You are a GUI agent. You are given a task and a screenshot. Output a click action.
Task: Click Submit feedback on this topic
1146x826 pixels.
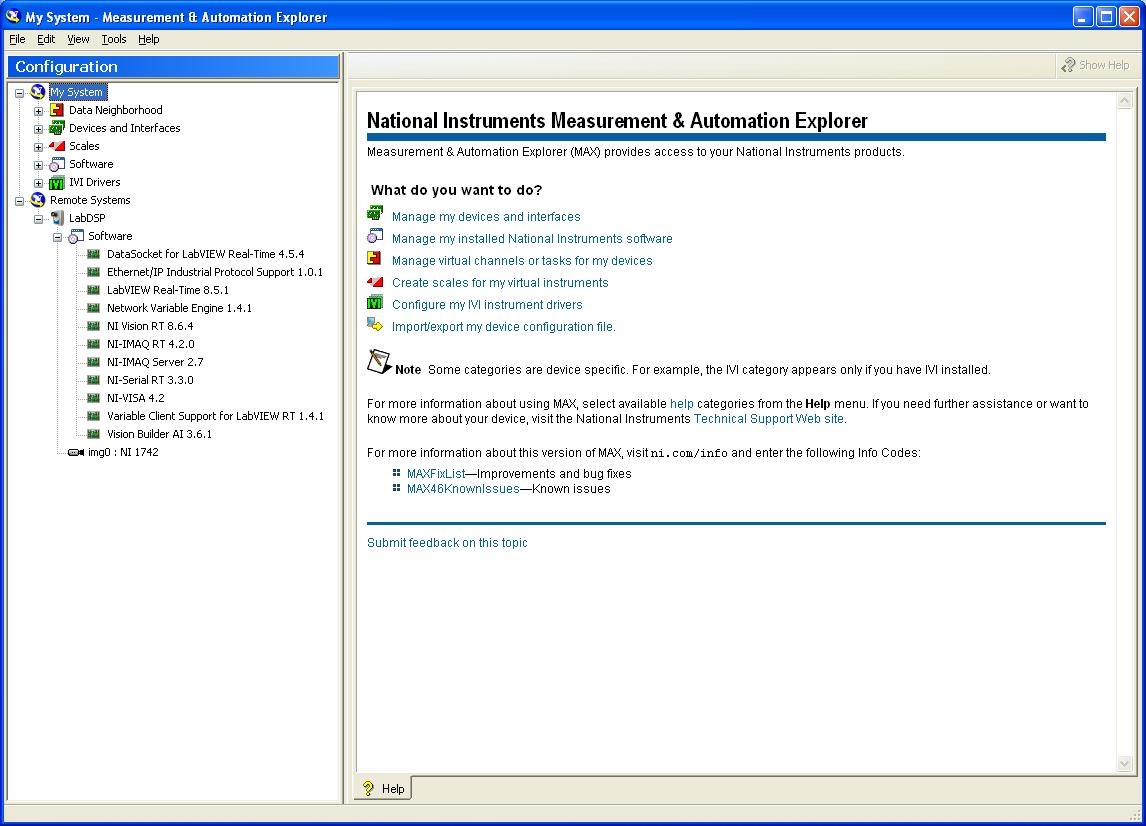pos(447,542)
